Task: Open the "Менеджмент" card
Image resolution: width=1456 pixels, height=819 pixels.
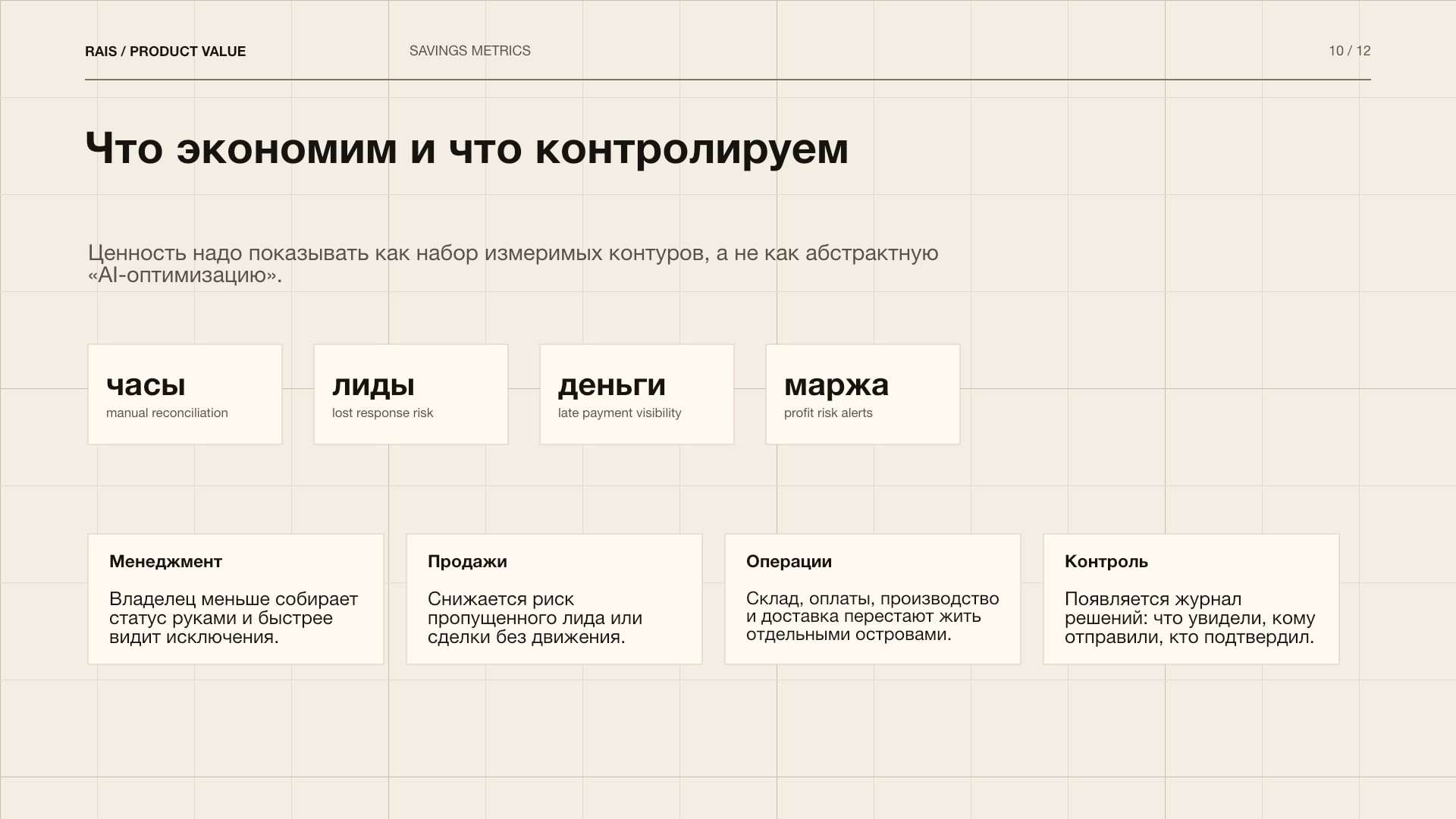Action: point(235,599)
